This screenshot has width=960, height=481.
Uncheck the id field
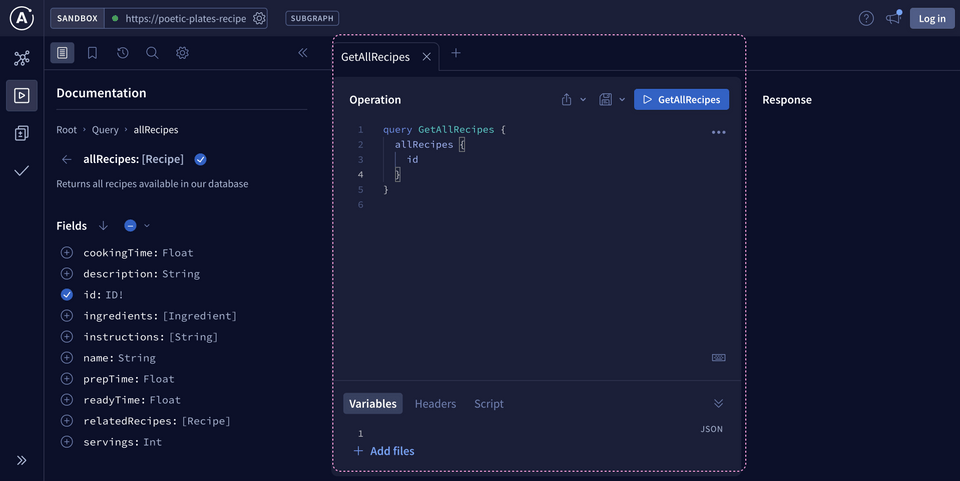(x=67, y=295)
